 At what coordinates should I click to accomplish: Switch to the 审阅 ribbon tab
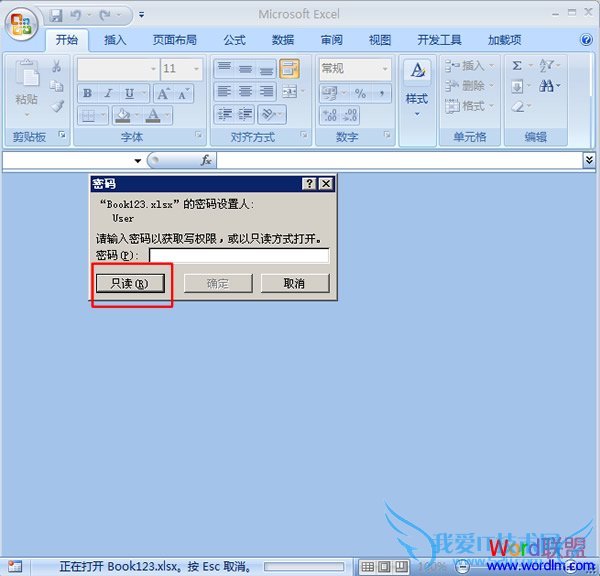click(x=331, y=40)
